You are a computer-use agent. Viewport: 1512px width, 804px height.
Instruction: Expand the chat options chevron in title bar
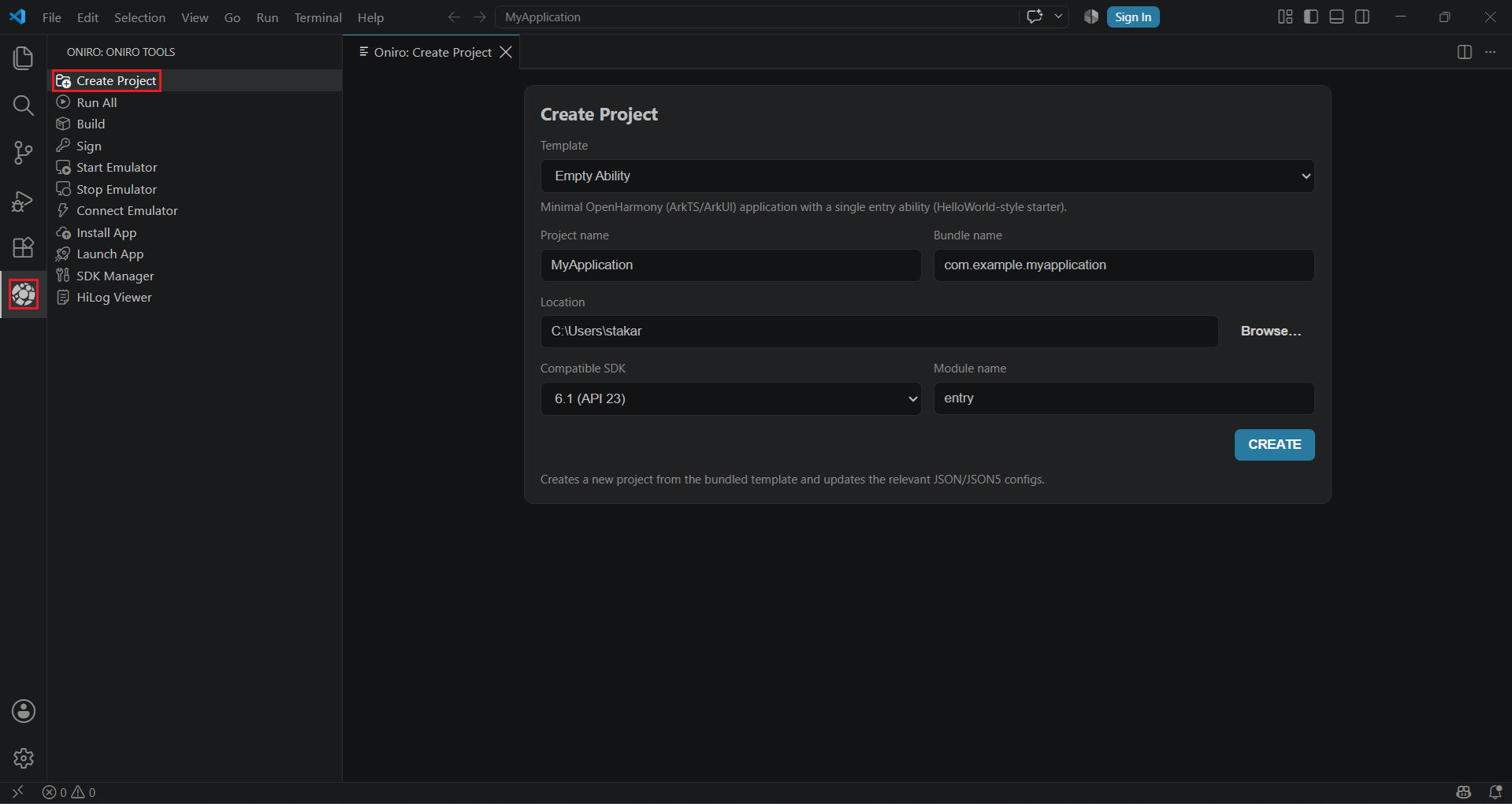[x=1058, y=17]
